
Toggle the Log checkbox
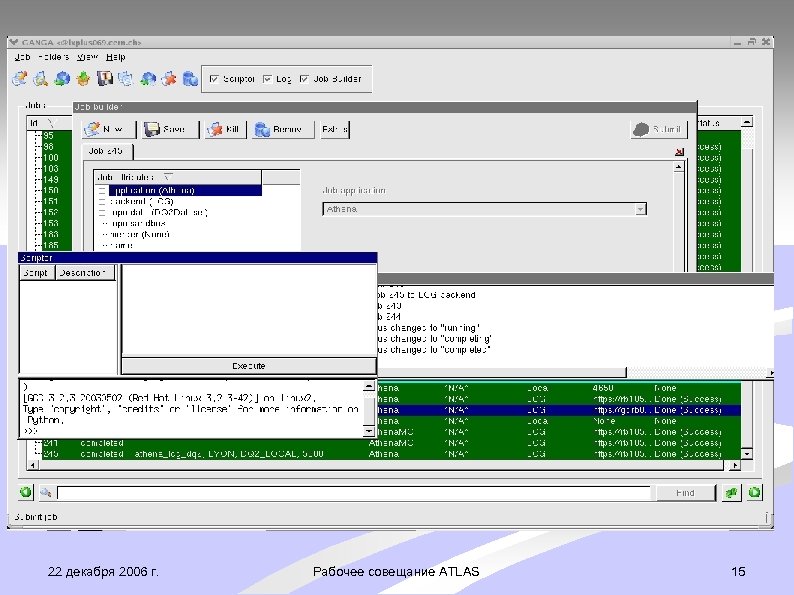coord(267,79)
